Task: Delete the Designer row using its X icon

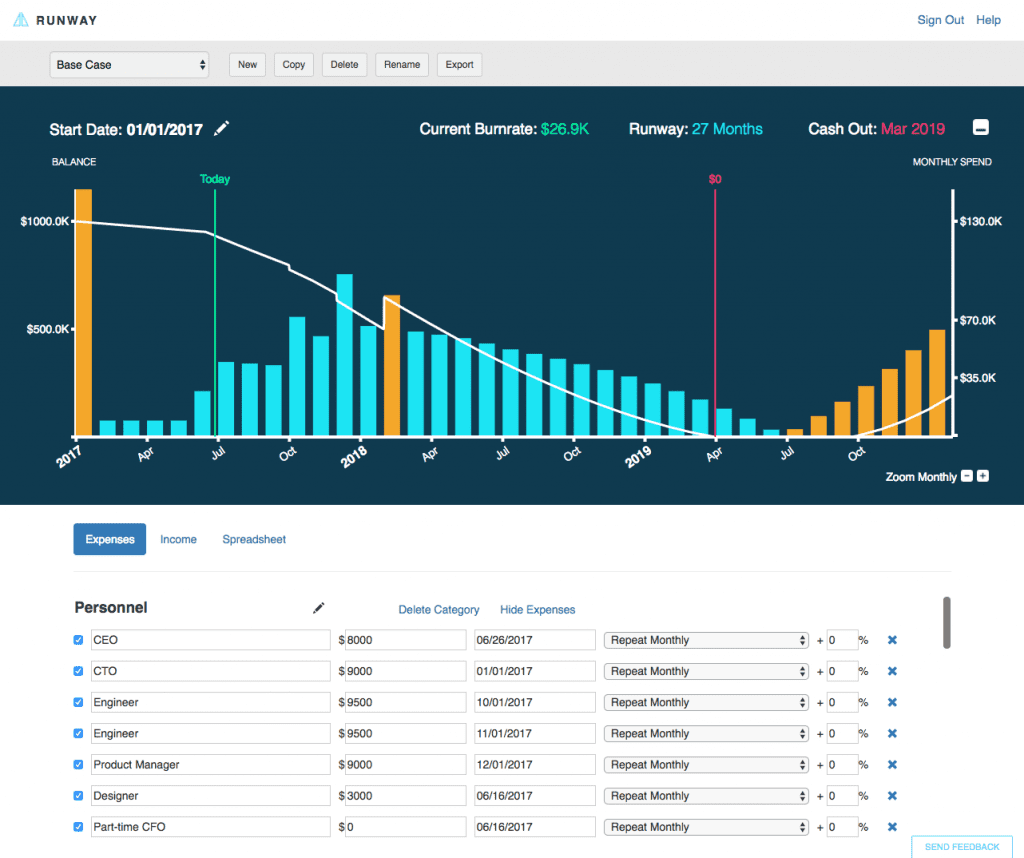Action: pyautogui.click(x=891, y=795)
